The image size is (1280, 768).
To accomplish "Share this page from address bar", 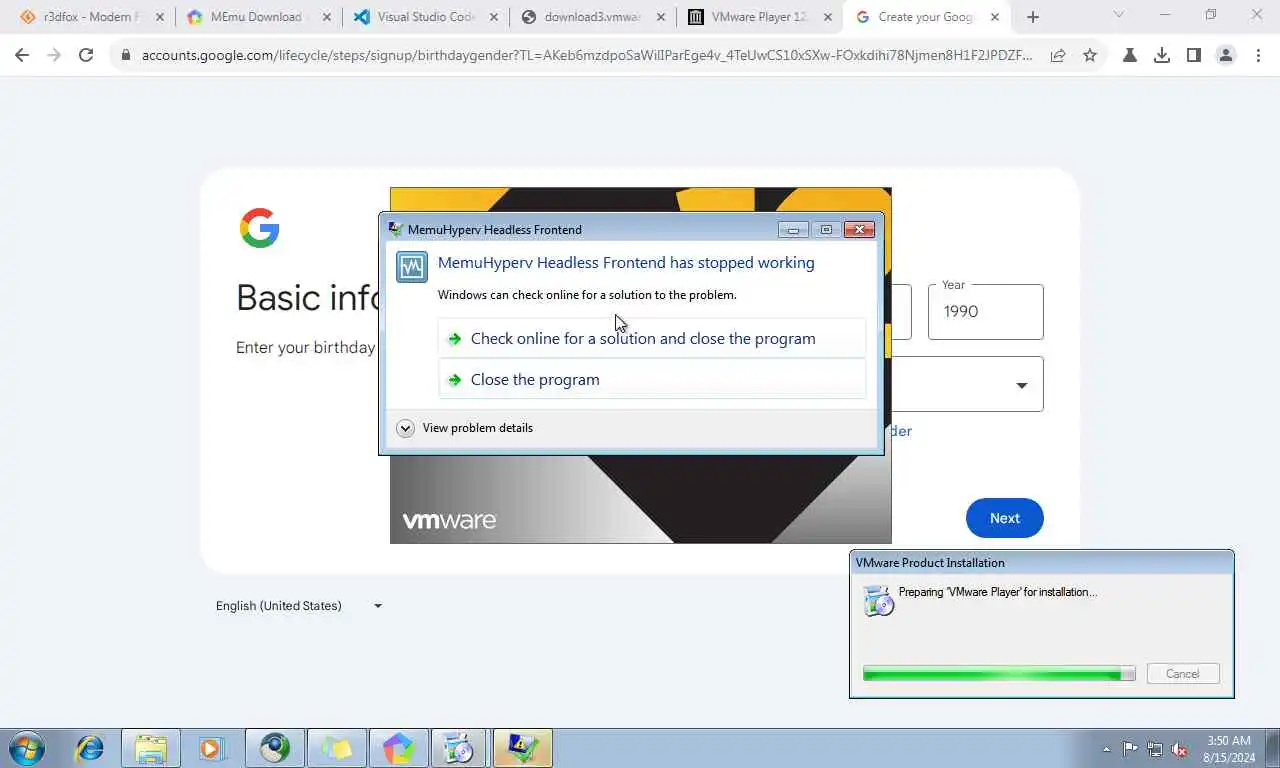I will 1058,56.
